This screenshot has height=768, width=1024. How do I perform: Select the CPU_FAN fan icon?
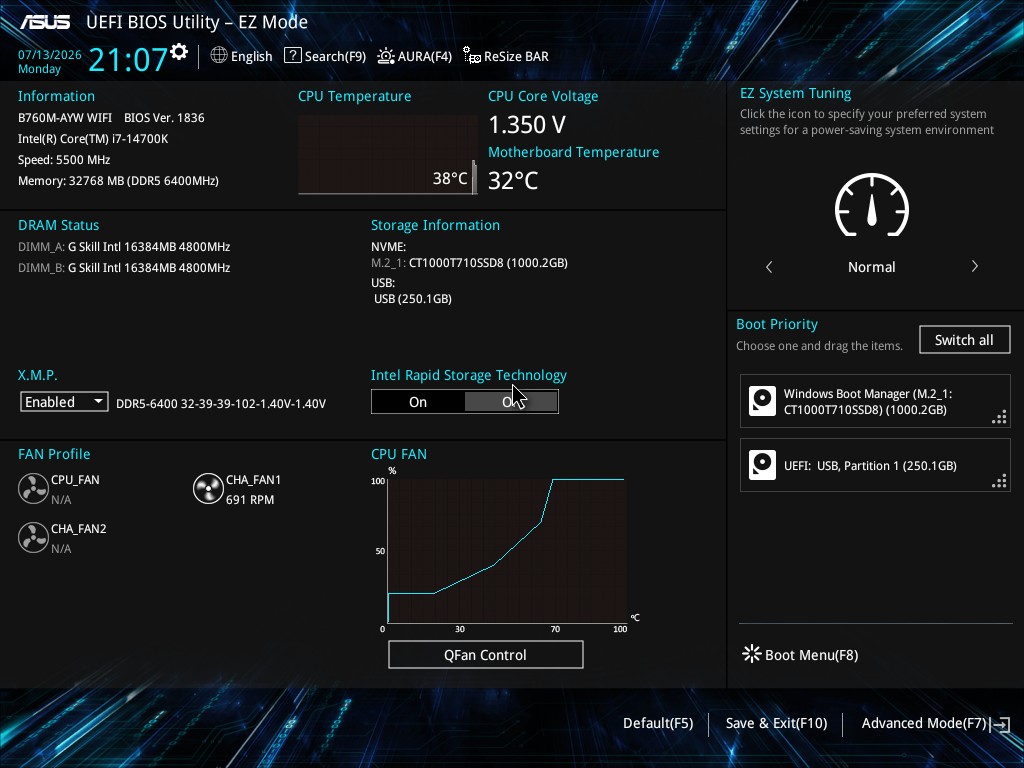[x=33, y=488]
